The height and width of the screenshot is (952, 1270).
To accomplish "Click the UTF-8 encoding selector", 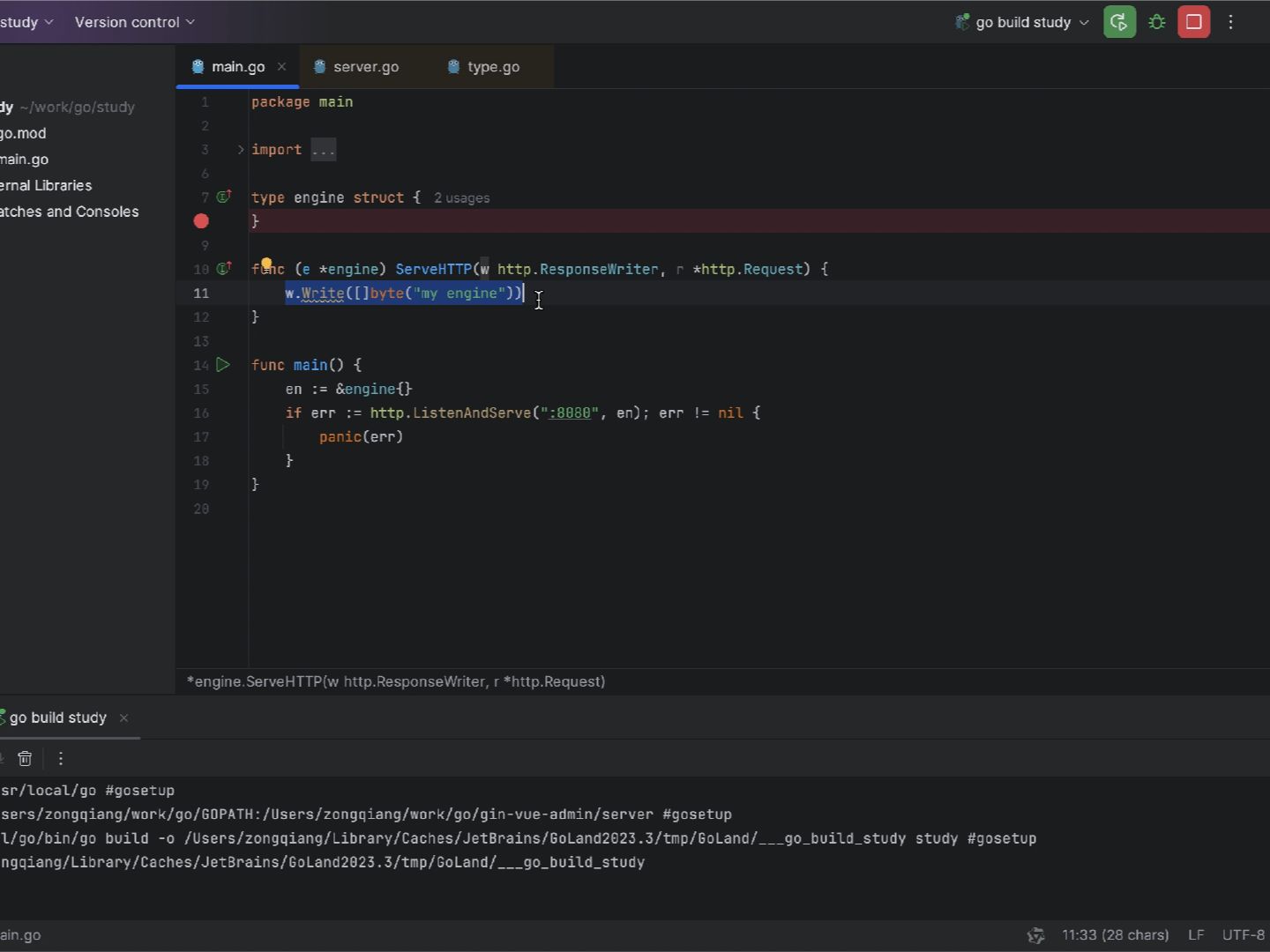I will pos(1243,935).
